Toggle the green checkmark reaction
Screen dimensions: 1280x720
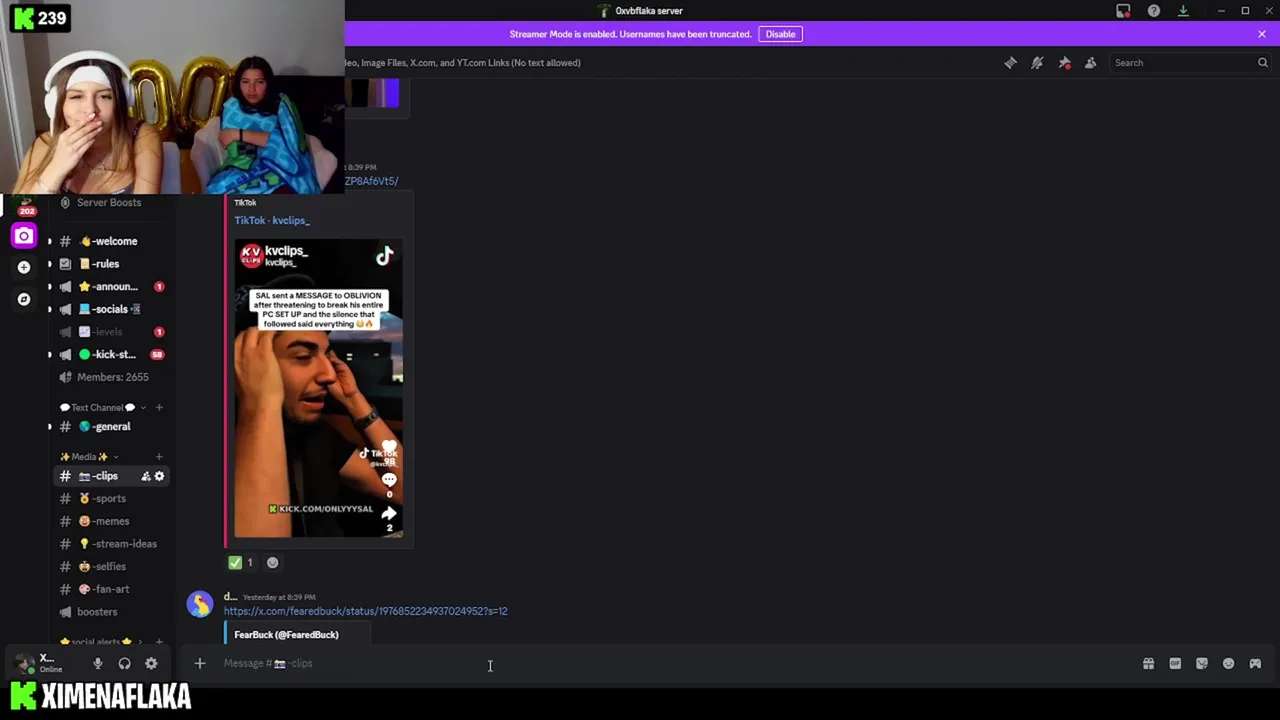tap(242, 563)
